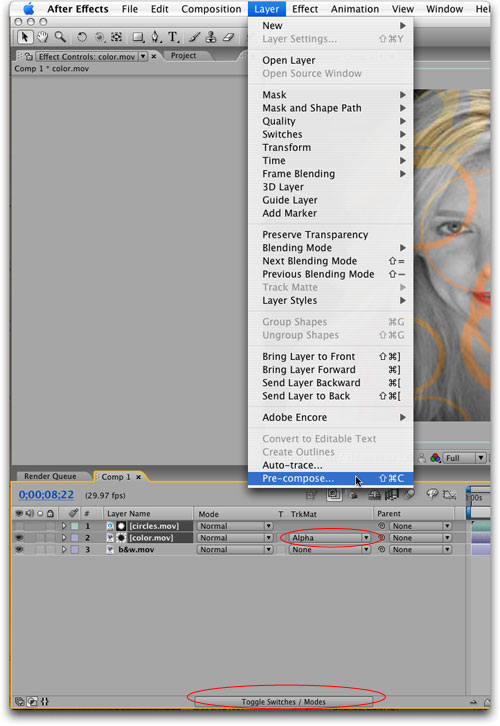This screenshot has width=500, height=726.
Task: Hide the b&w.mov layer eye
Action: [x=19, y=550]
